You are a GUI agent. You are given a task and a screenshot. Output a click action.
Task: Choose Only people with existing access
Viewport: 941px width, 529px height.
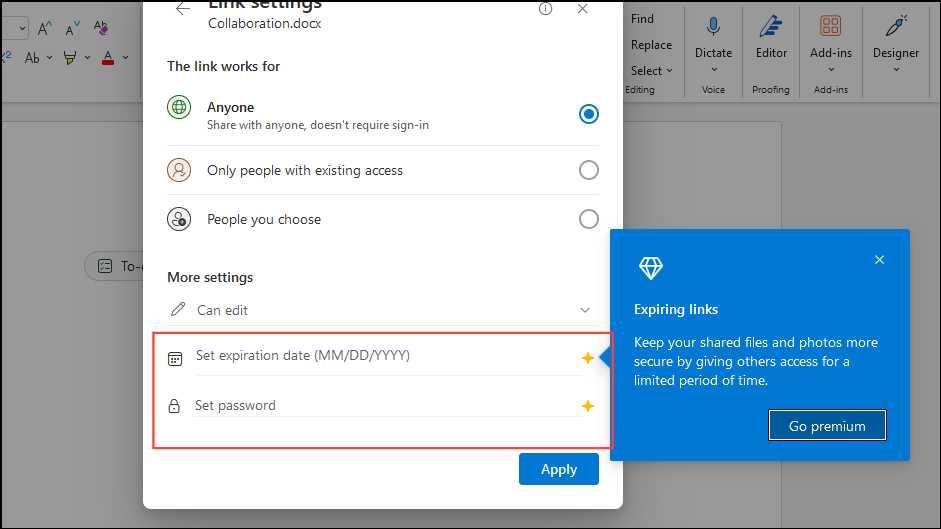pos(589,170)
